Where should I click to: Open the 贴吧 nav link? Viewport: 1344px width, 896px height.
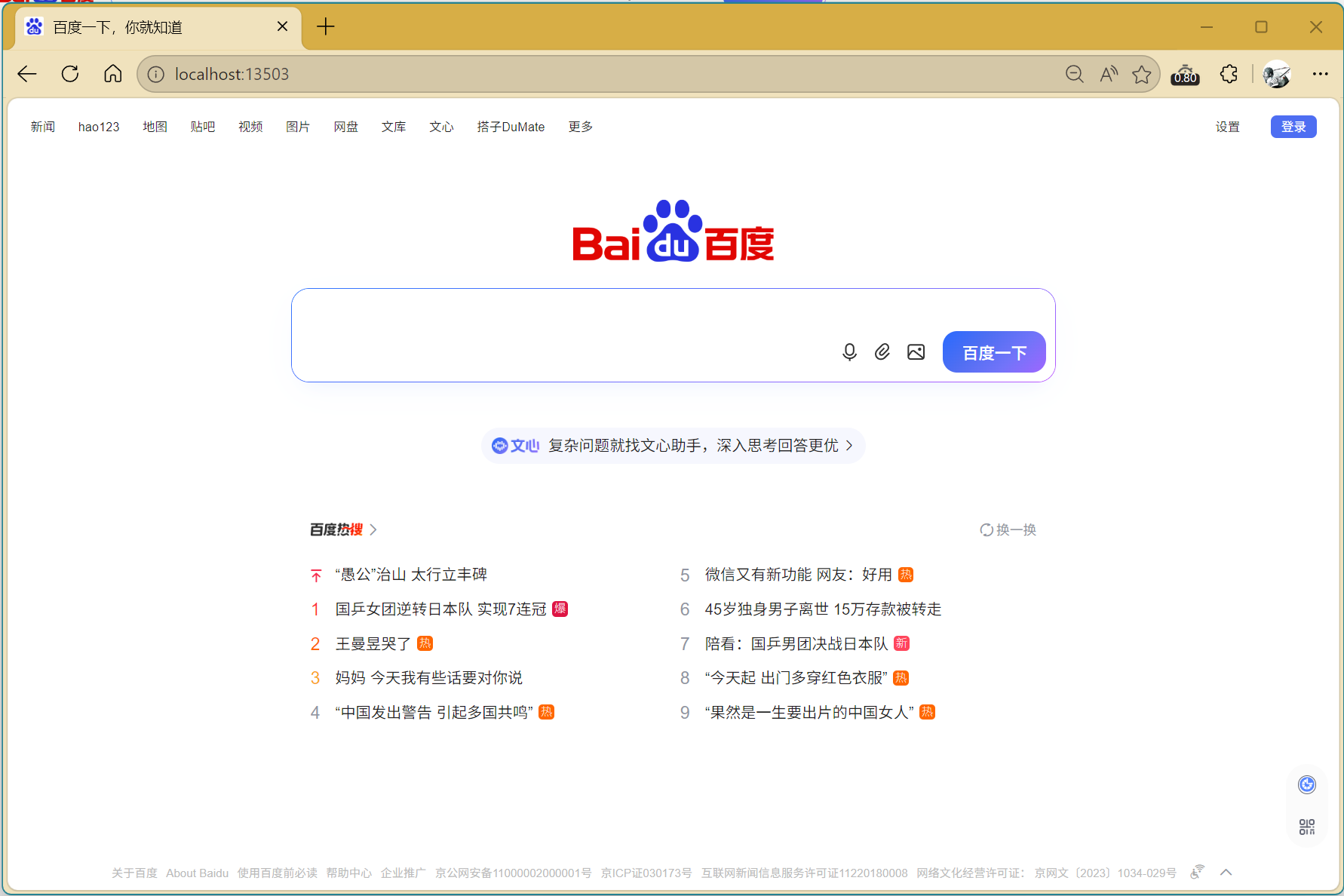pyautogui.click(x=203, y=127)
